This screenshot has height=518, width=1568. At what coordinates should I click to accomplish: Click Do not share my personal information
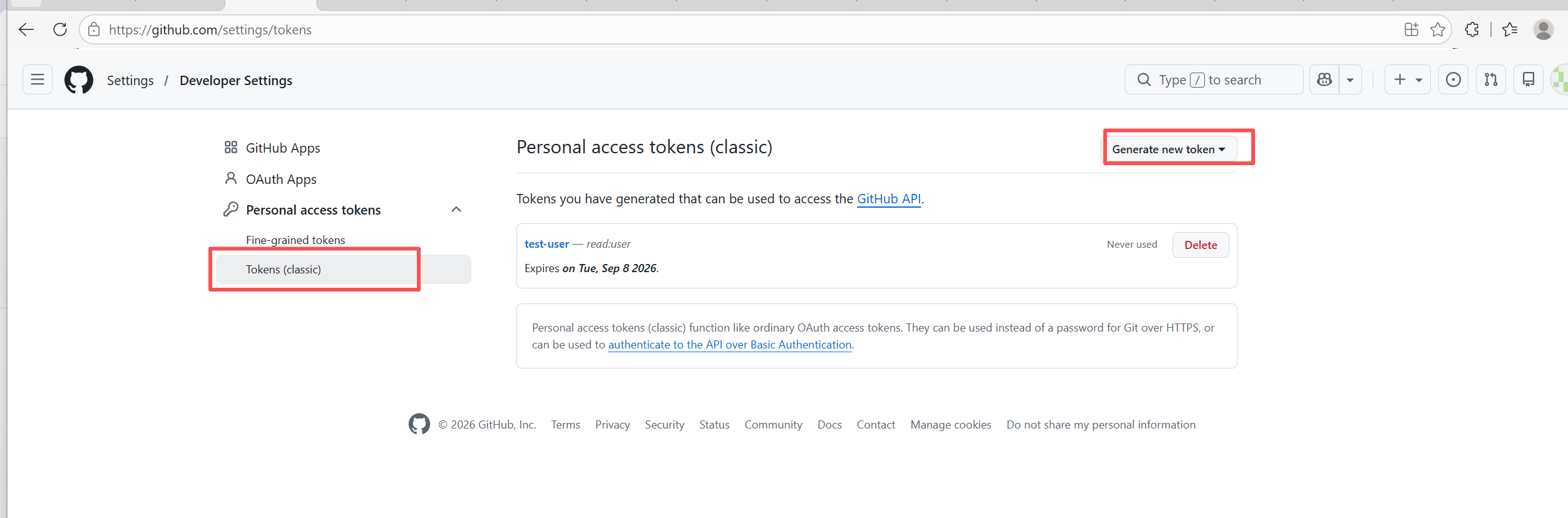[x=1101, y=424]
